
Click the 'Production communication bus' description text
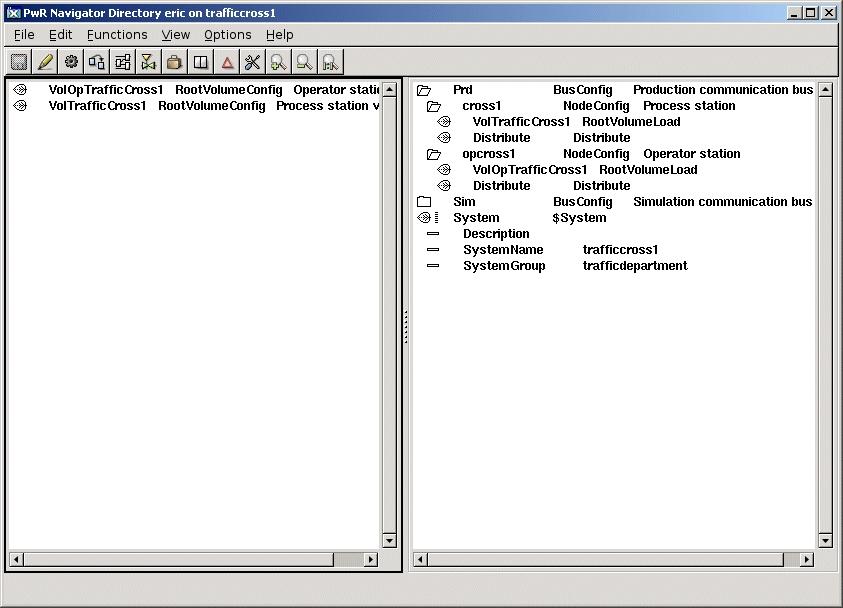723,90
